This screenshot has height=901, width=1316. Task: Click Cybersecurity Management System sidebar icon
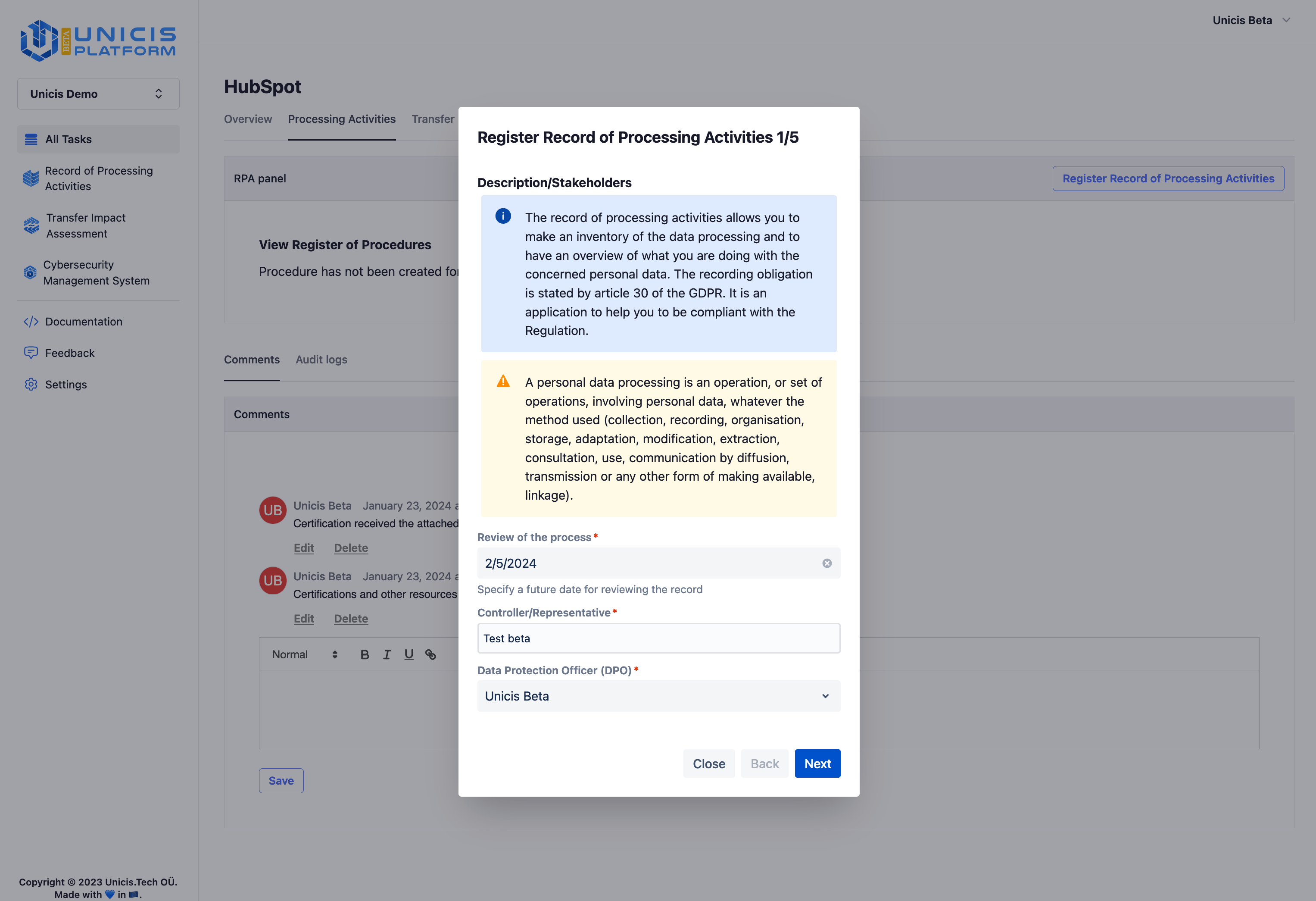click(x=31, y=272)
